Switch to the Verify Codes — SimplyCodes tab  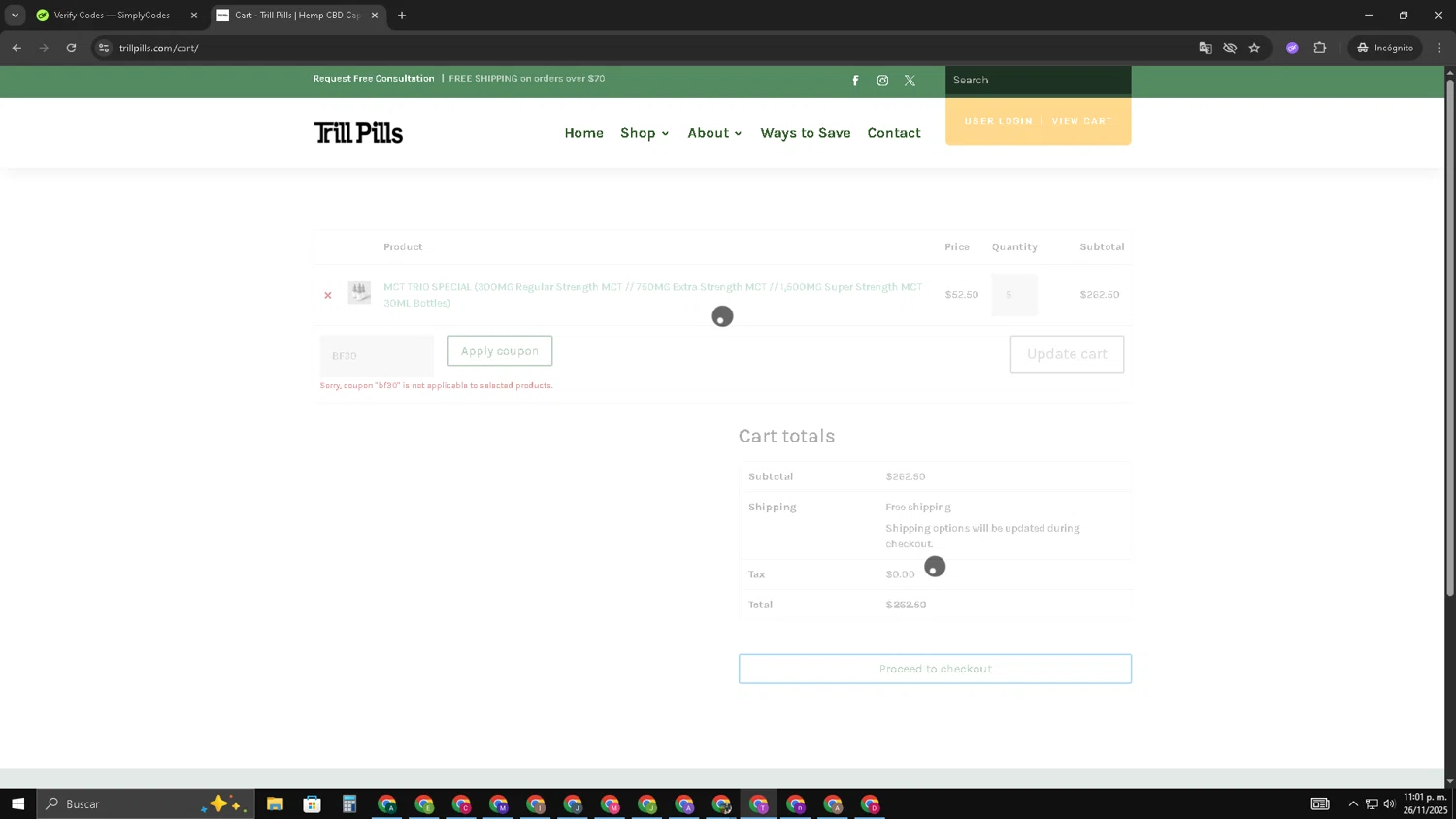[116, 16]
